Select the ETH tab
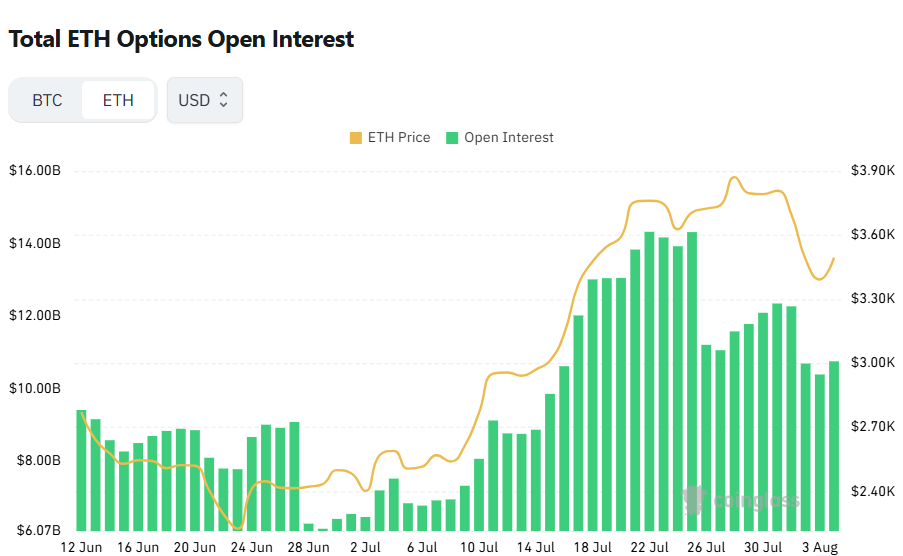903x556 pixels. tap(118, 100)
